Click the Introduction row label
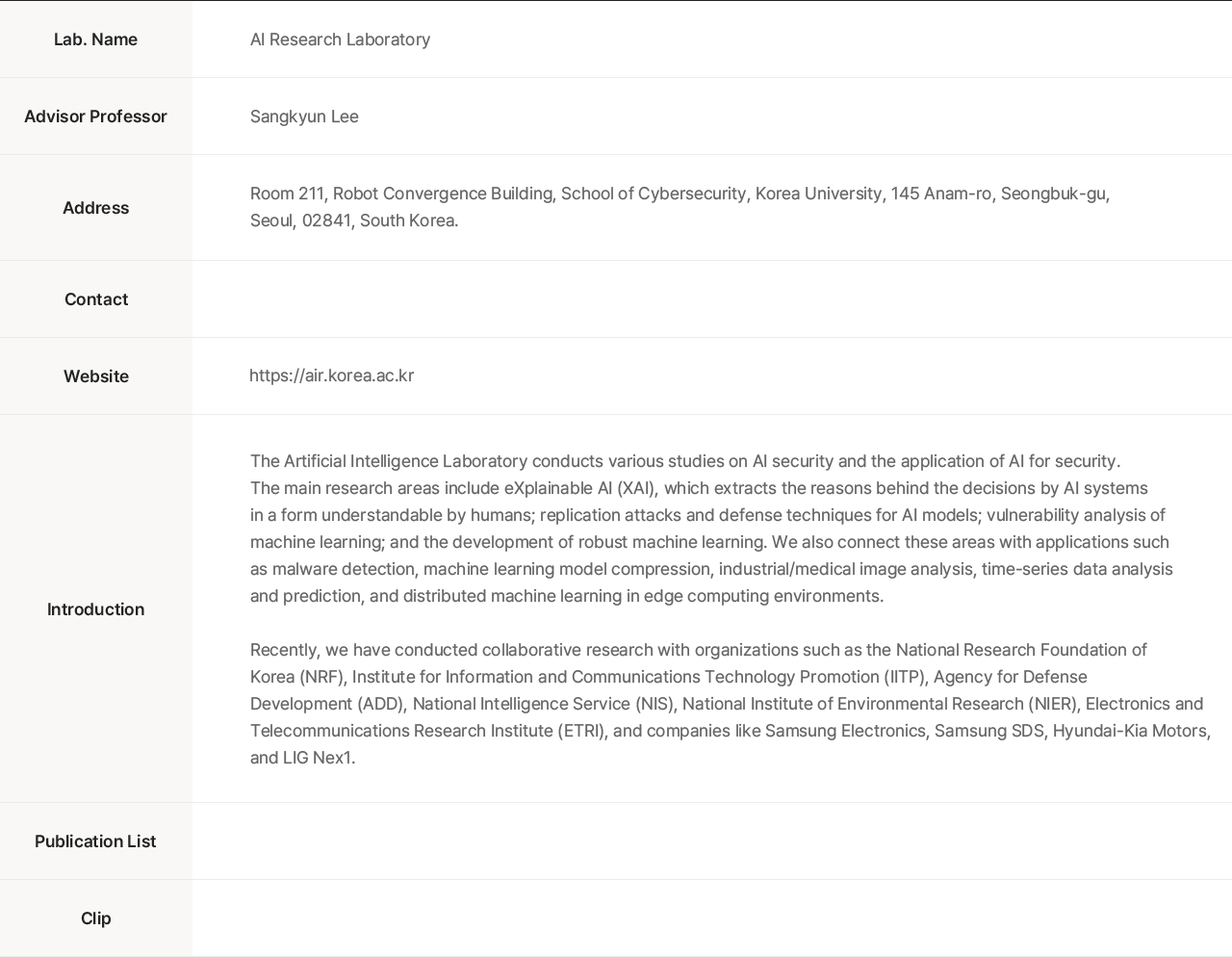Viewport: 1232px width, 957px height. 95,609
